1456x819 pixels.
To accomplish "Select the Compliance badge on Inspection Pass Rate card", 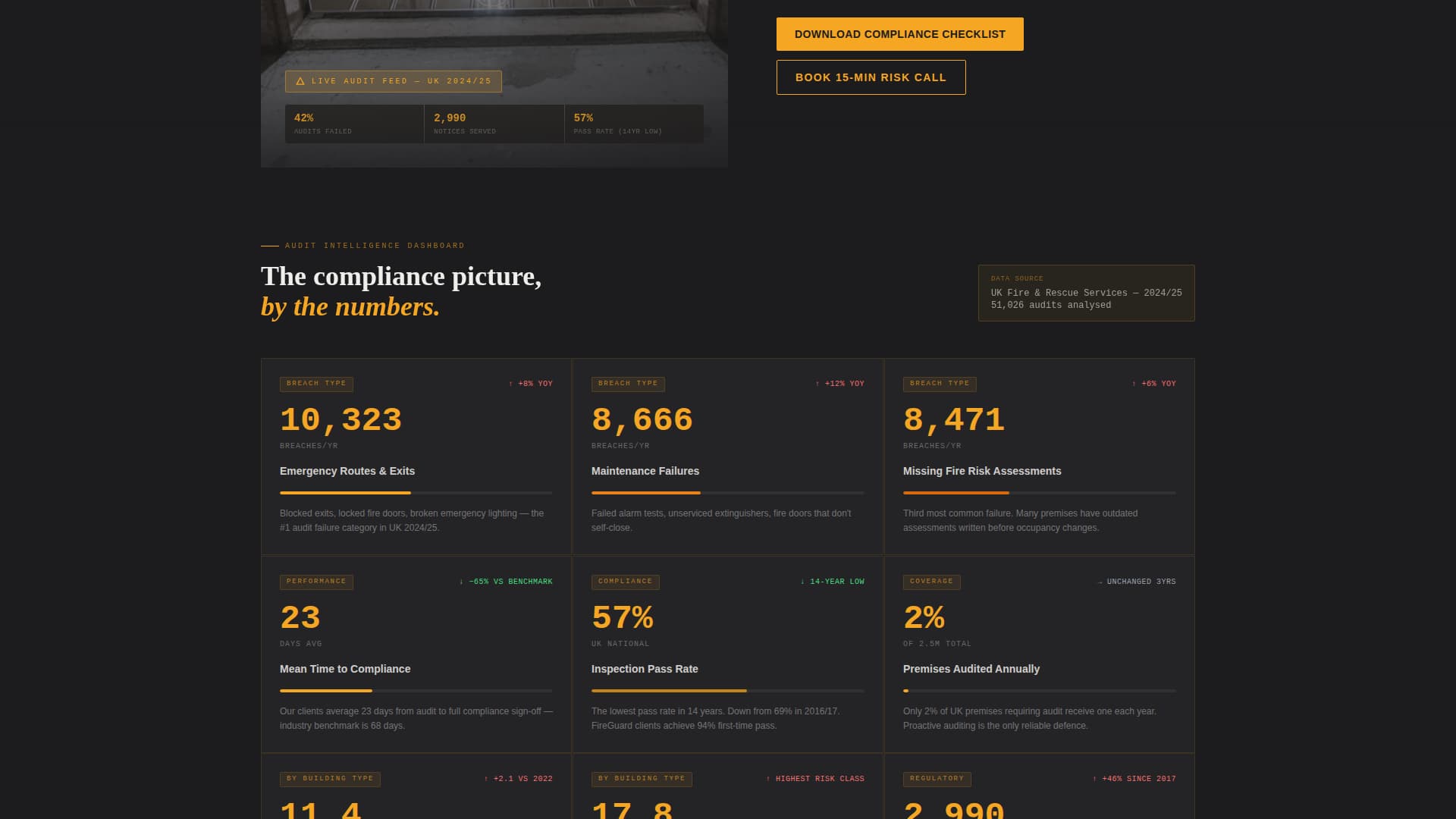I will tap(625, 582).
